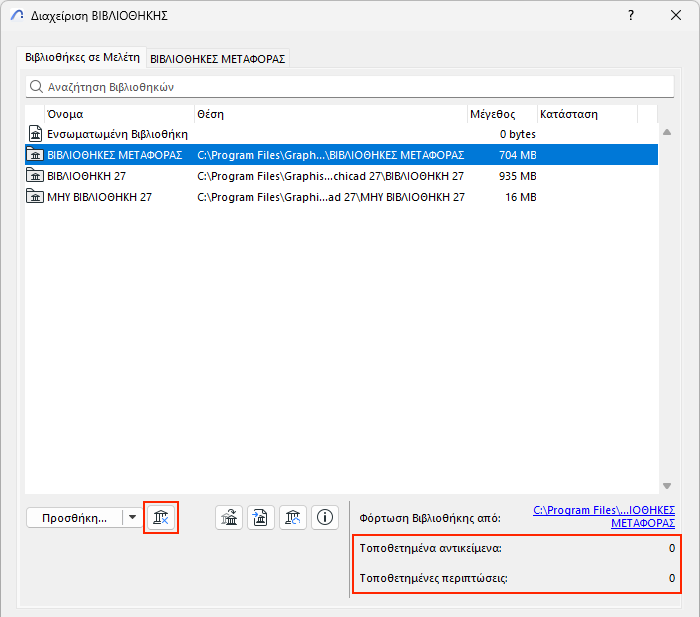Click the help question mark in title bar
This screenshot has width=700, height=617.
coord(631,16)
